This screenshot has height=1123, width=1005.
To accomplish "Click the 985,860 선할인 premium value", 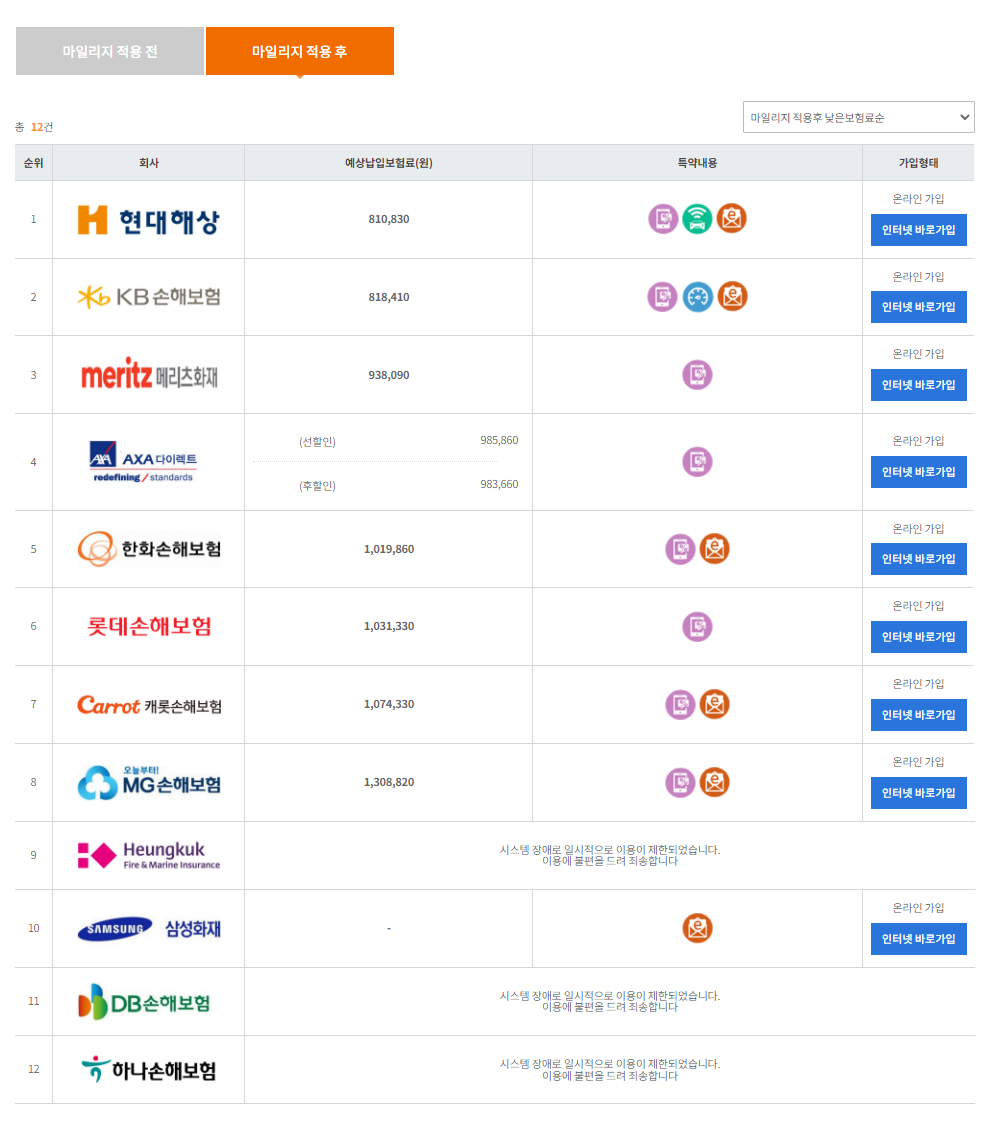I will pos(499,440).
